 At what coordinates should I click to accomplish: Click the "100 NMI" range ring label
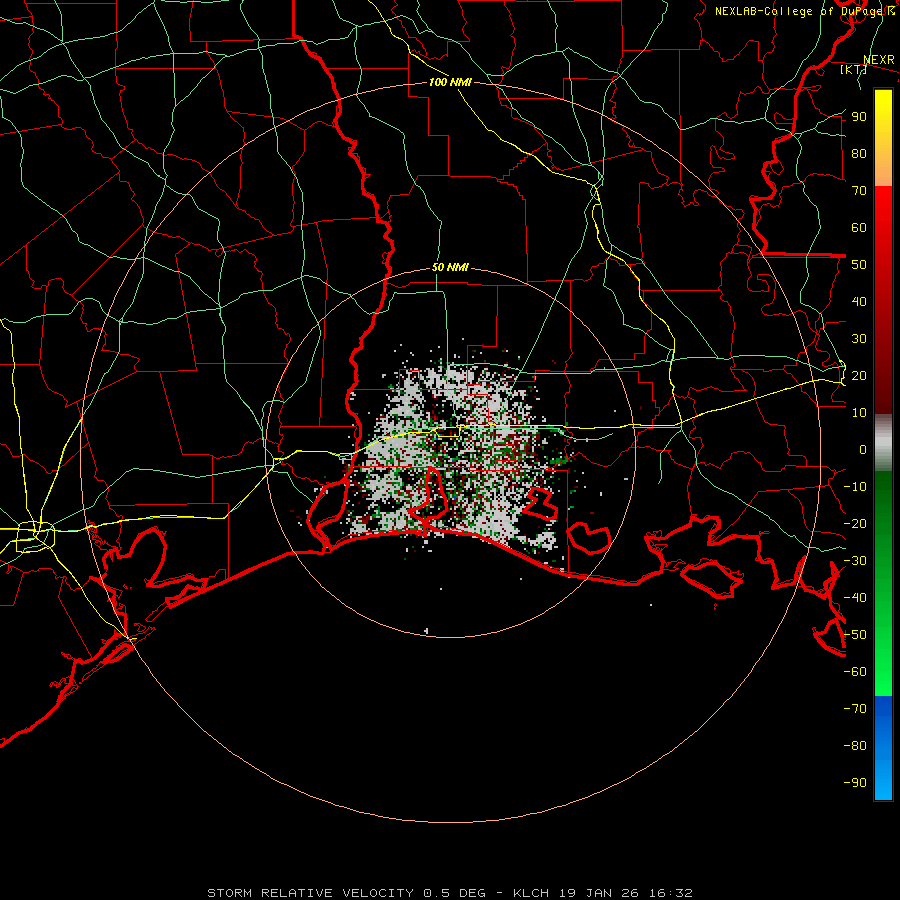click(x=450, y=82)
